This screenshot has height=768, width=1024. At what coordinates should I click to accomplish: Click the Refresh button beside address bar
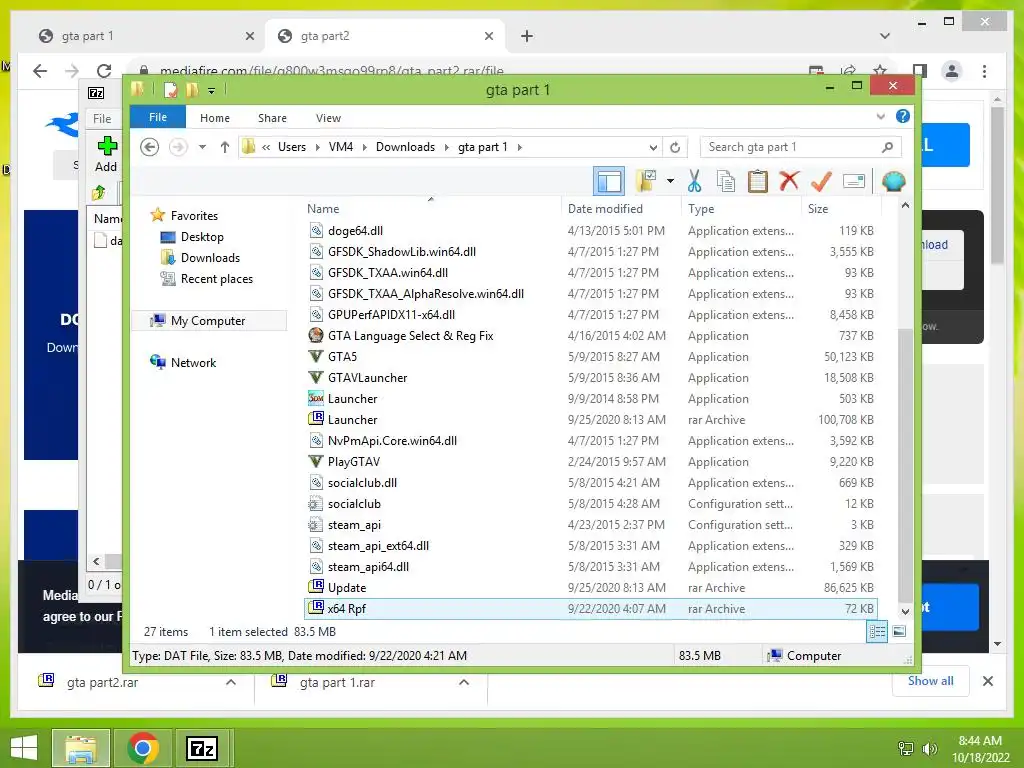(x=675, y=148)
